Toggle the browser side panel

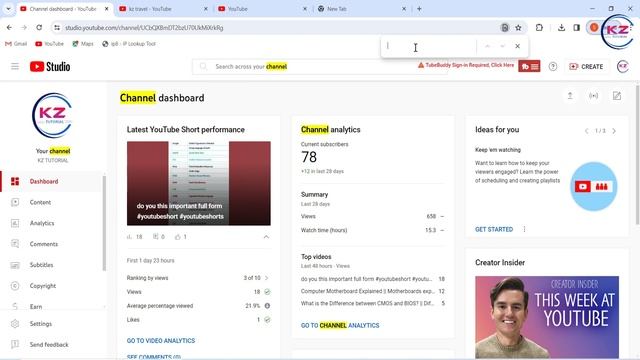(576, 27)
